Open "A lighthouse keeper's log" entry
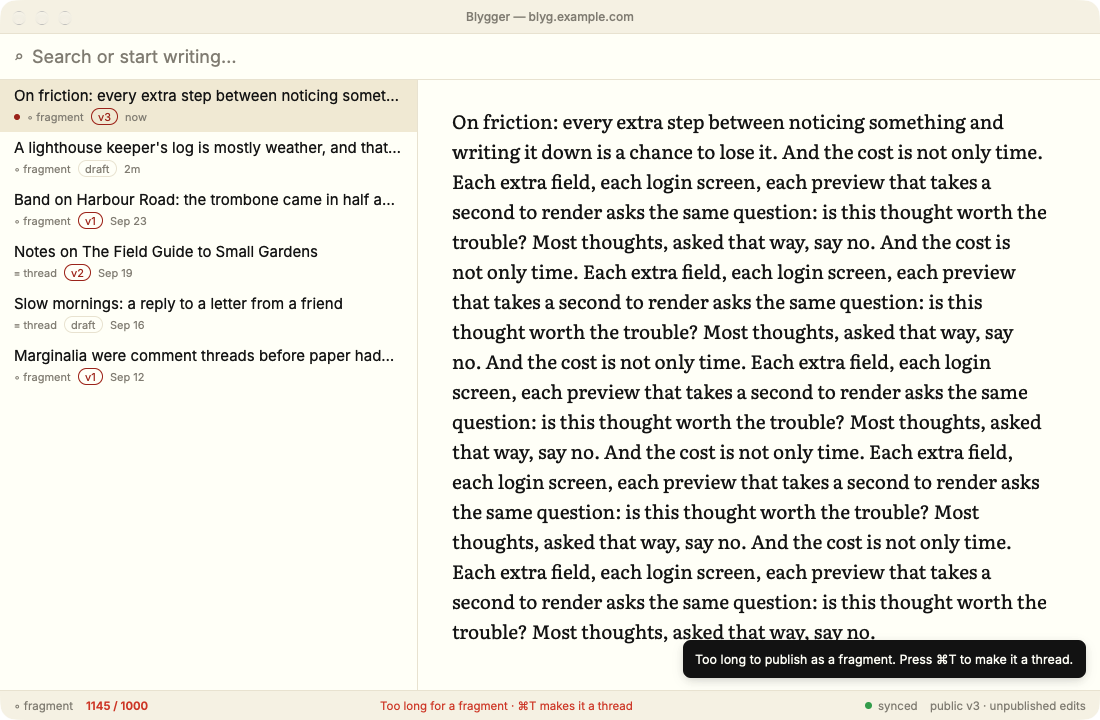 pos(208,158)
